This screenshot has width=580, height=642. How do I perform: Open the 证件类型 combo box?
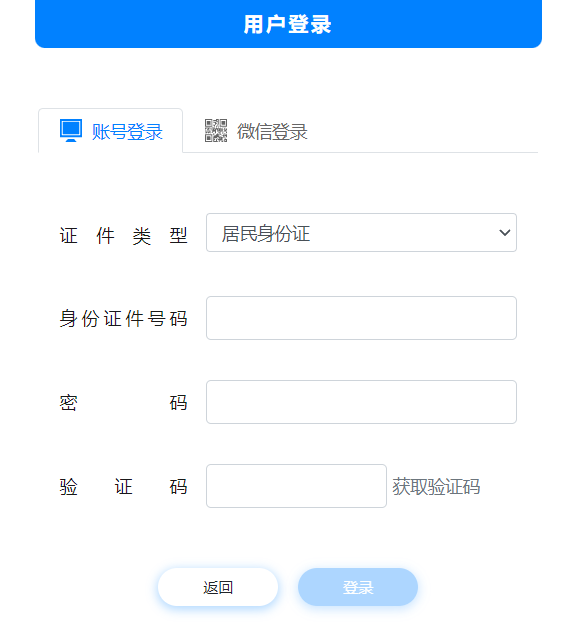(361, 233)
